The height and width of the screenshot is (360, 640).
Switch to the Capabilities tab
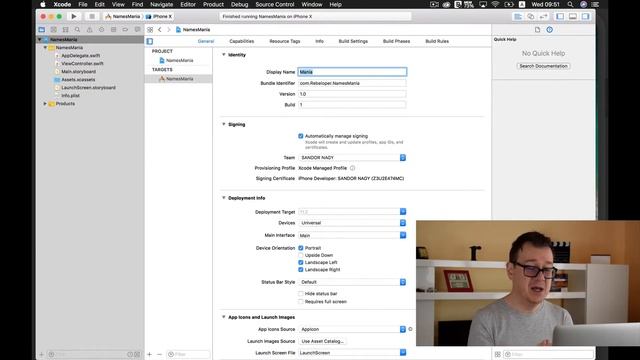(x=242, y=41)
